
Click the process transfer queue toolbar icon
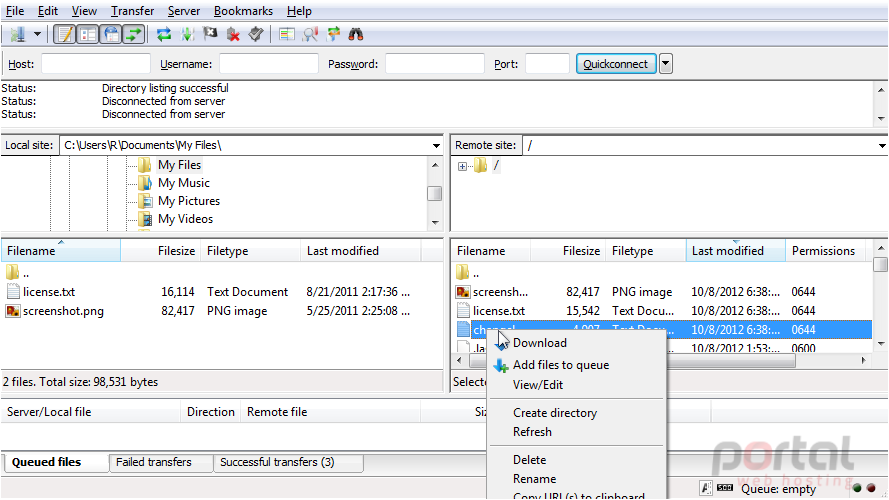pos(187,35)
